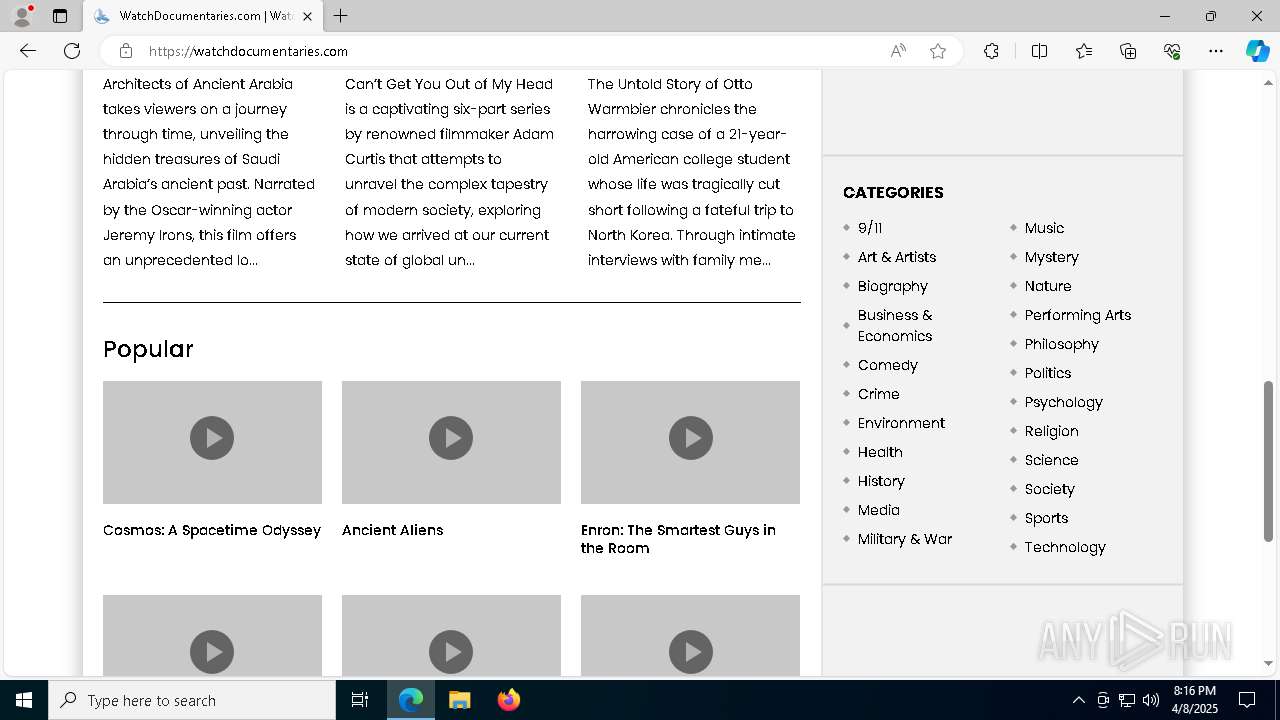This screenshot has width=1280, height=720.
Task: Browse the Technology category
Action: (x=1065, y=547)
